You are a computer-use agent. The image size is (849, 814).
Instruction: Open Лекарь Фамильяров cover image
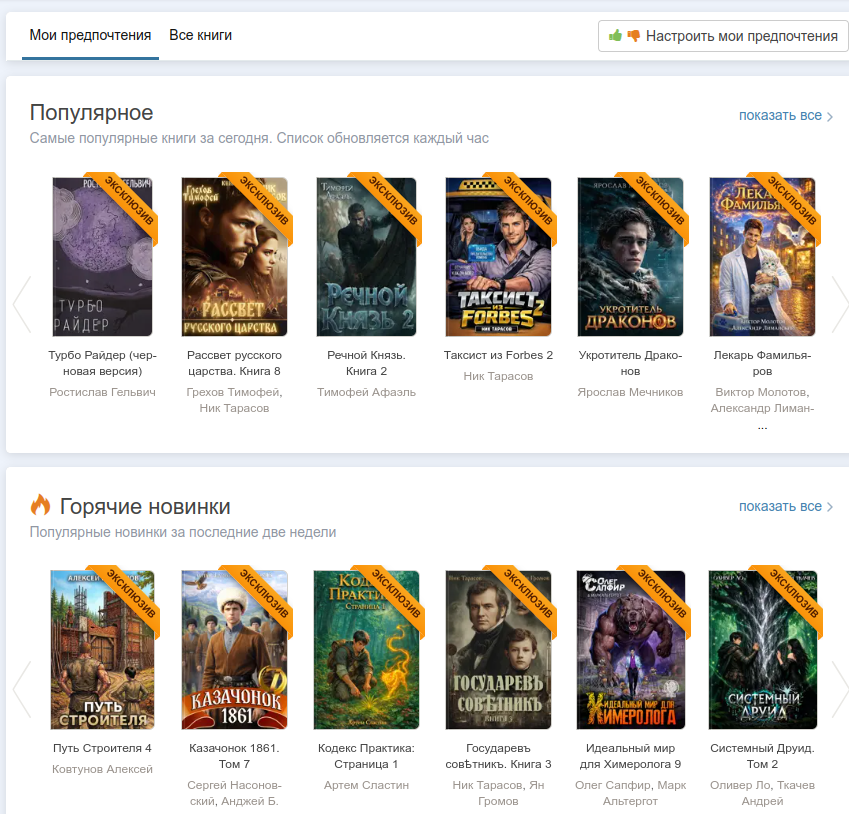pyautogui.click(x=762, y=257)
